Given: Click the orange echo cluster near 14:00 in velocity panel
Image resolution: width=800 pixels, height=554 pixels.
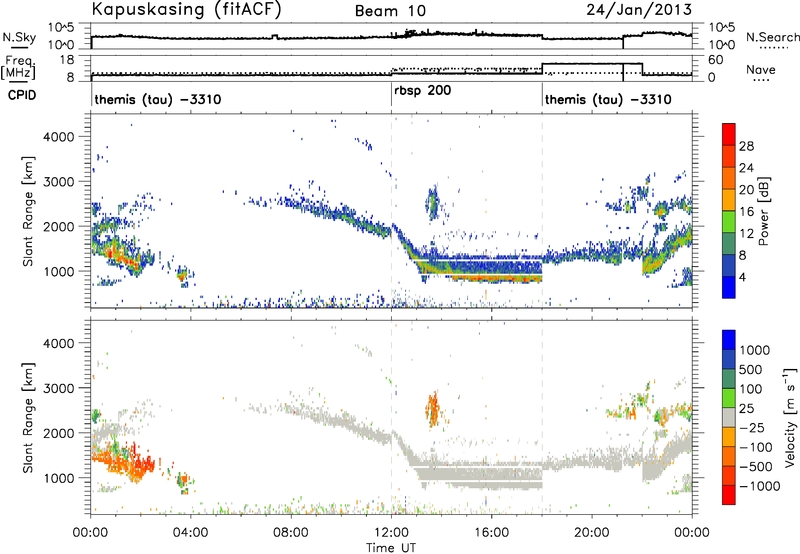Looking at the screenshot, I should (433, 409).
